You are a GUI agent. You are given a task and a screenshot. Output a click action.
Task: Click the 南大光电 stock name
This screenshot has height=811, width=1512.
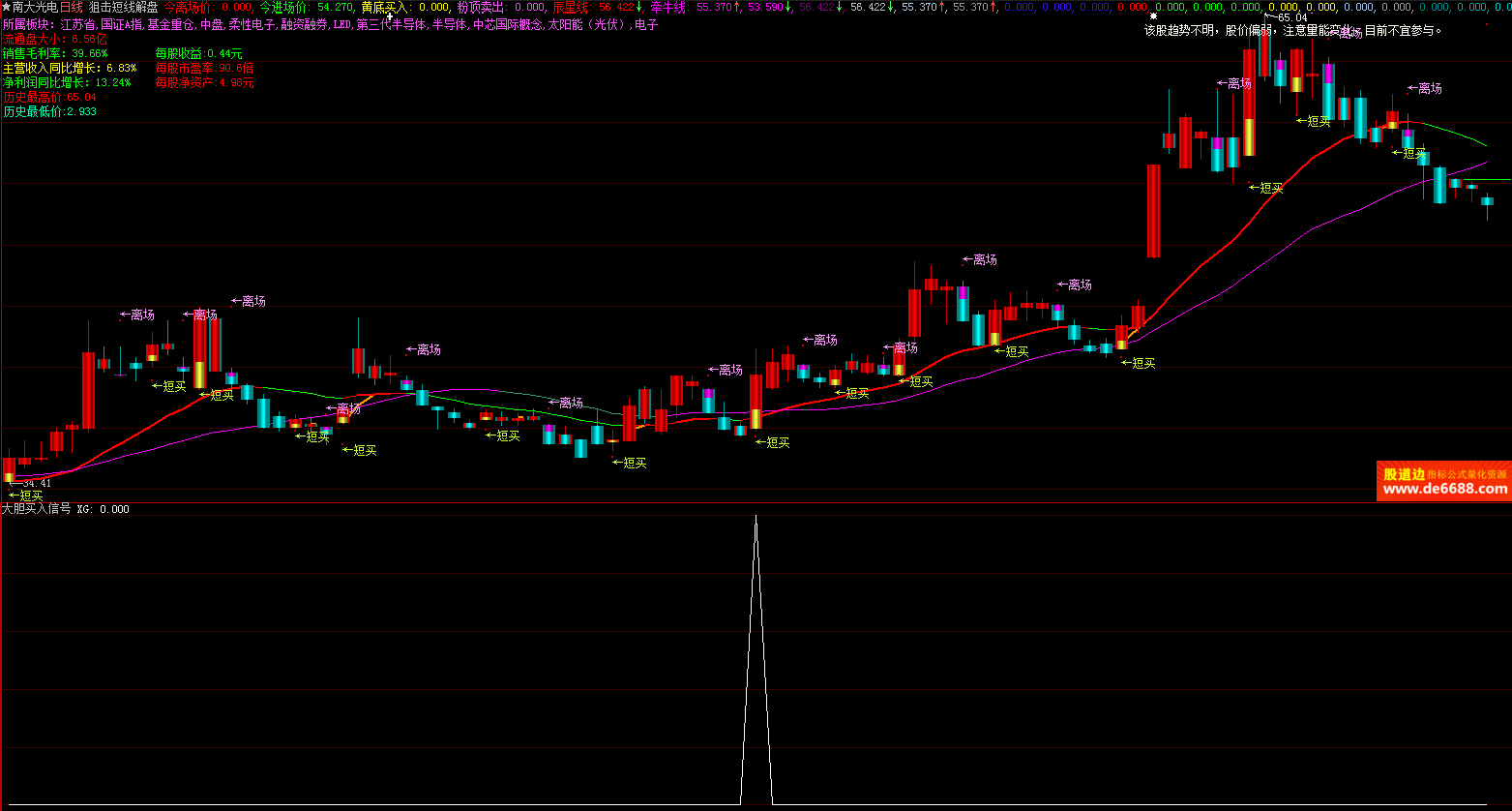tap(34, 7)
